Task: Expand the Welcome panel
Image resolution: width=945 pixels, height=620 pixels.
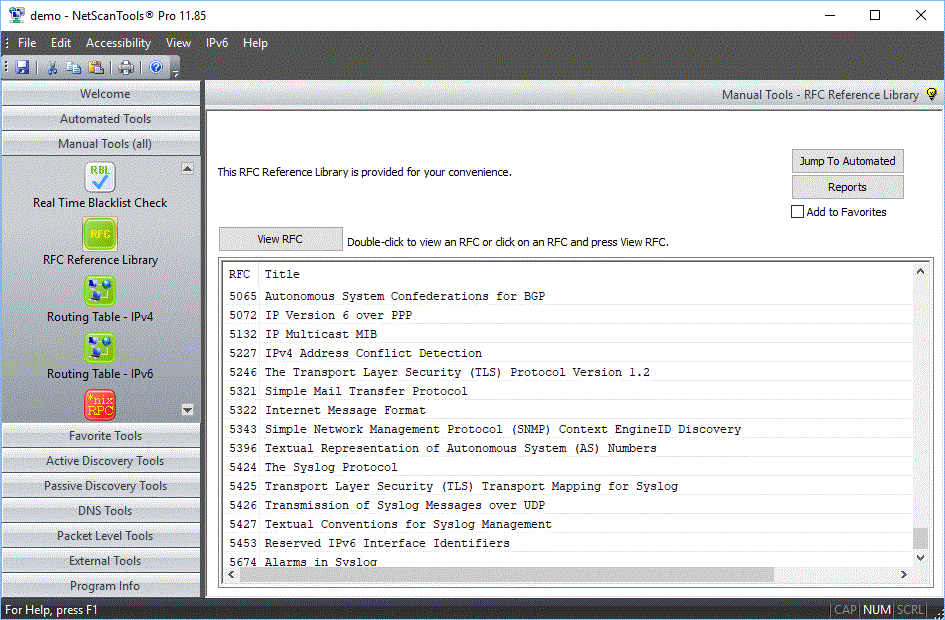Action: pyautogui.click(x=101, y=93)
